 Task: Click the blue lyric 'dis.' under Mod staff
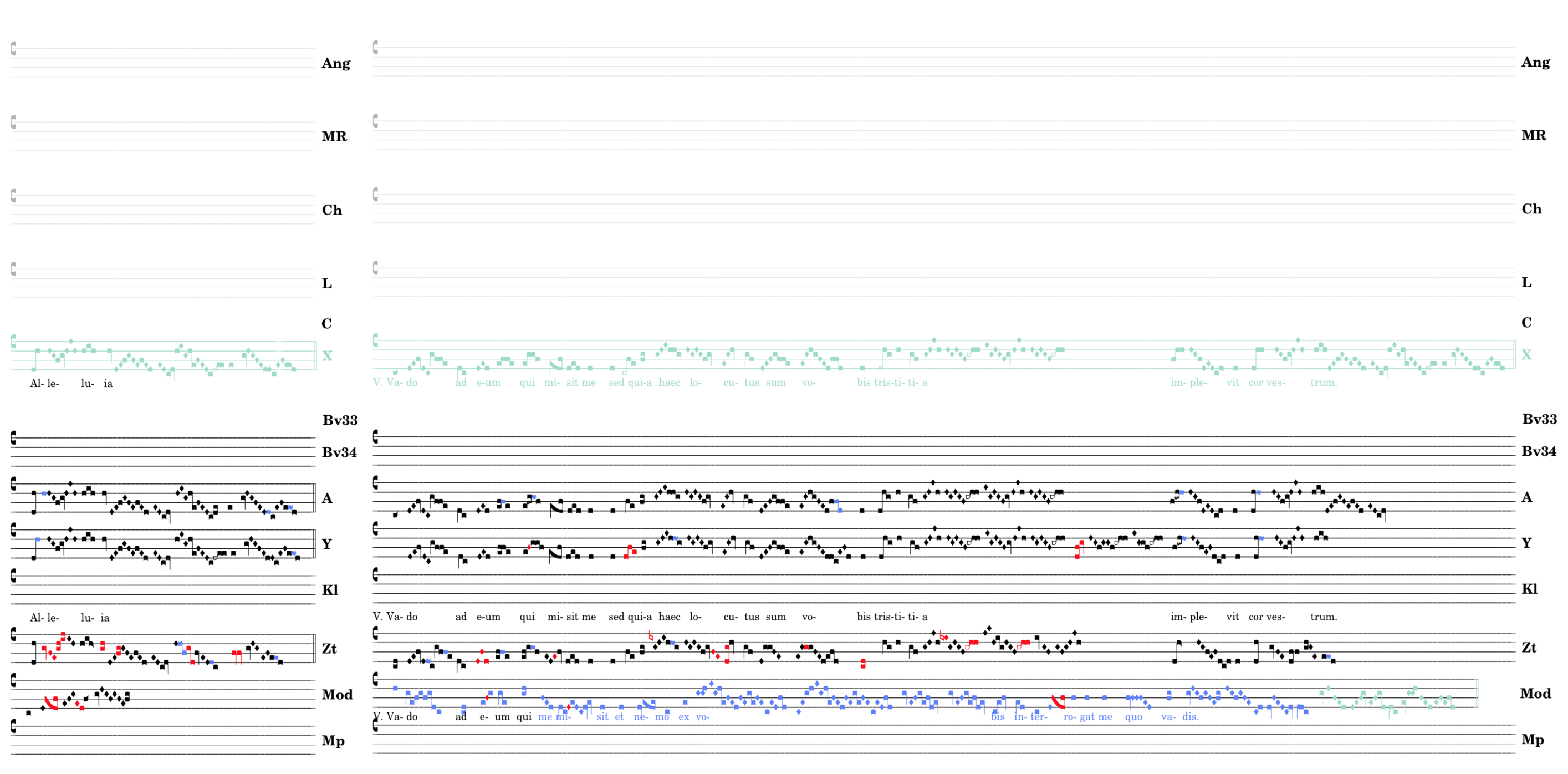(x=1190, y=717)
